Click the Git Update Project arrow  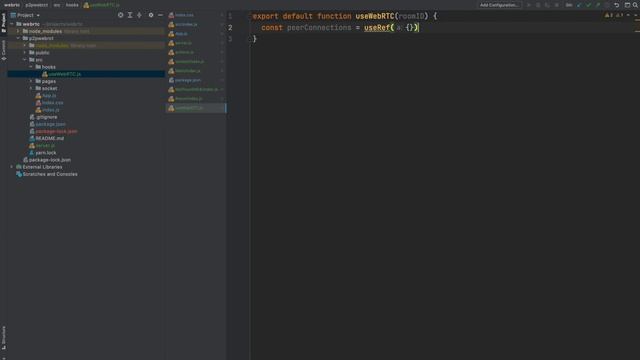click(x=579, y=5)
